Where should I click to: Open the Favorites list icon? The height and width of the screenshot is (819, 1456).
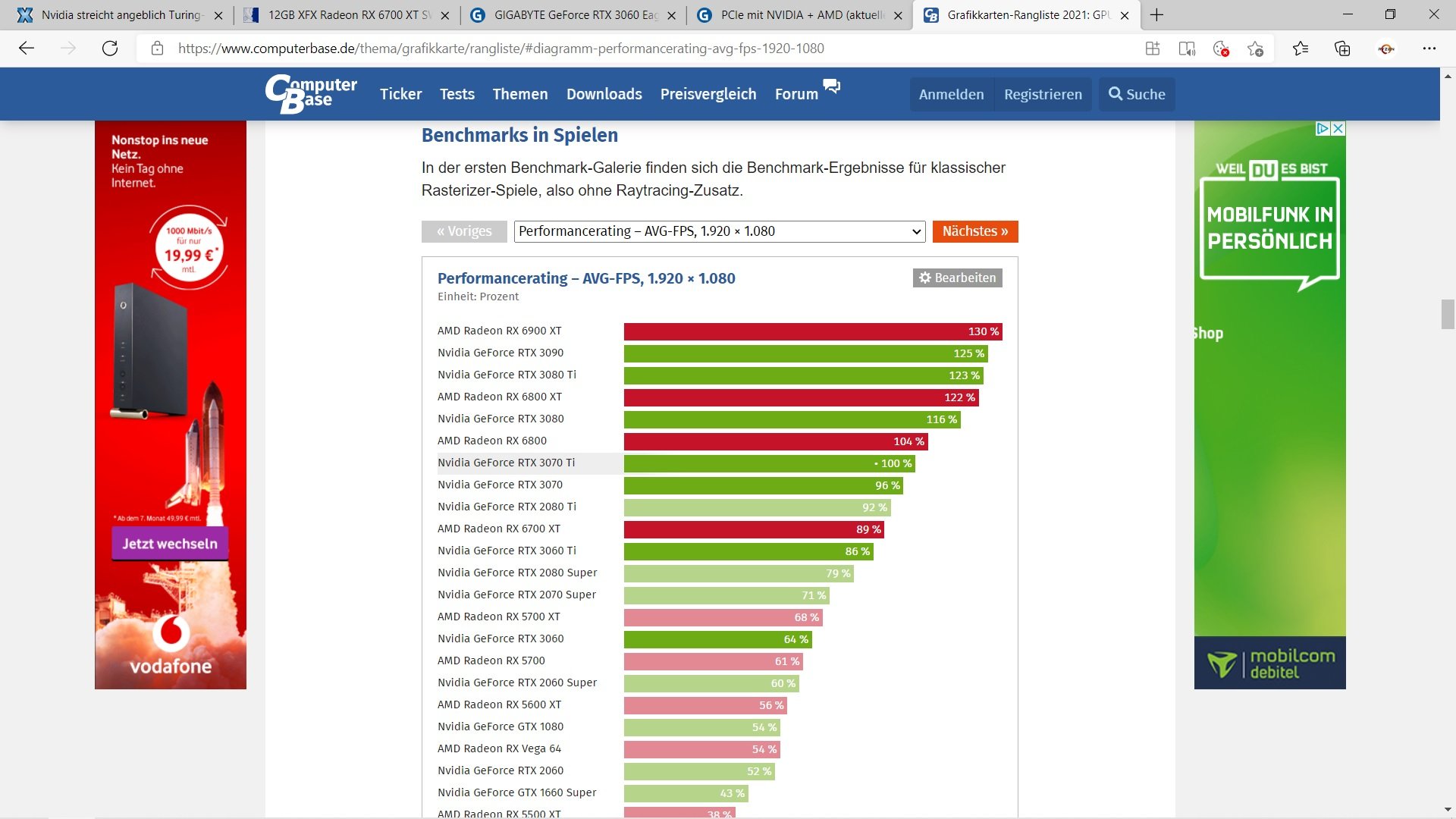pos(1301,49)
